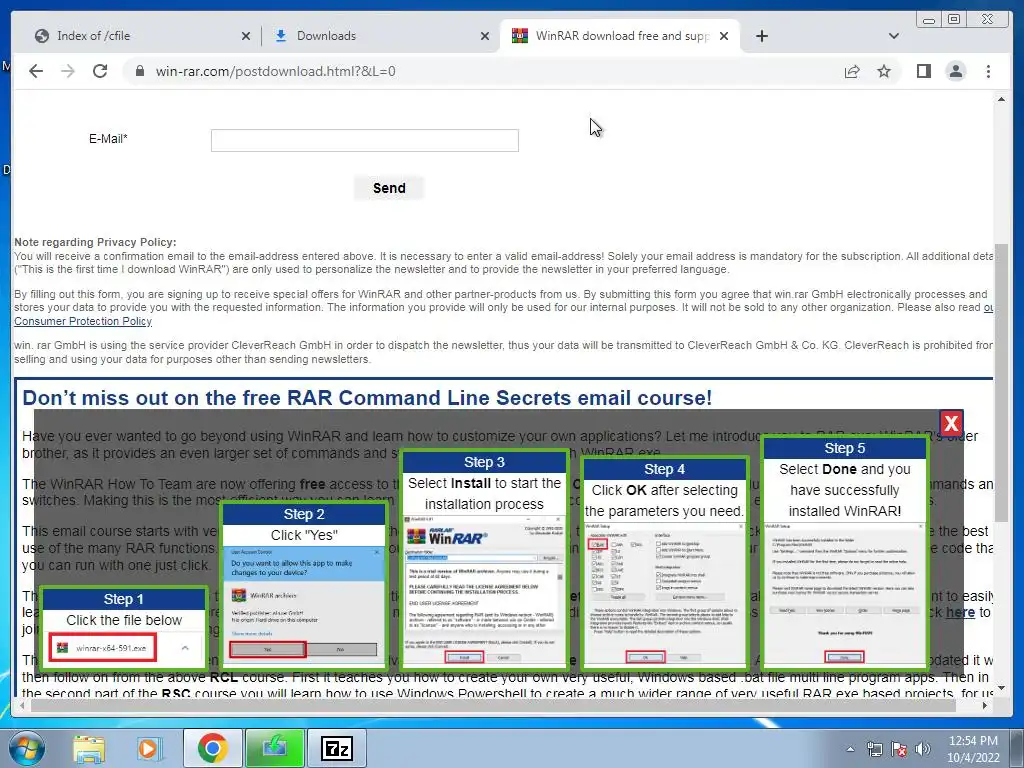Focus the E-Mail input field
This screenshot has width=1024, height=768.
(364, 140)
